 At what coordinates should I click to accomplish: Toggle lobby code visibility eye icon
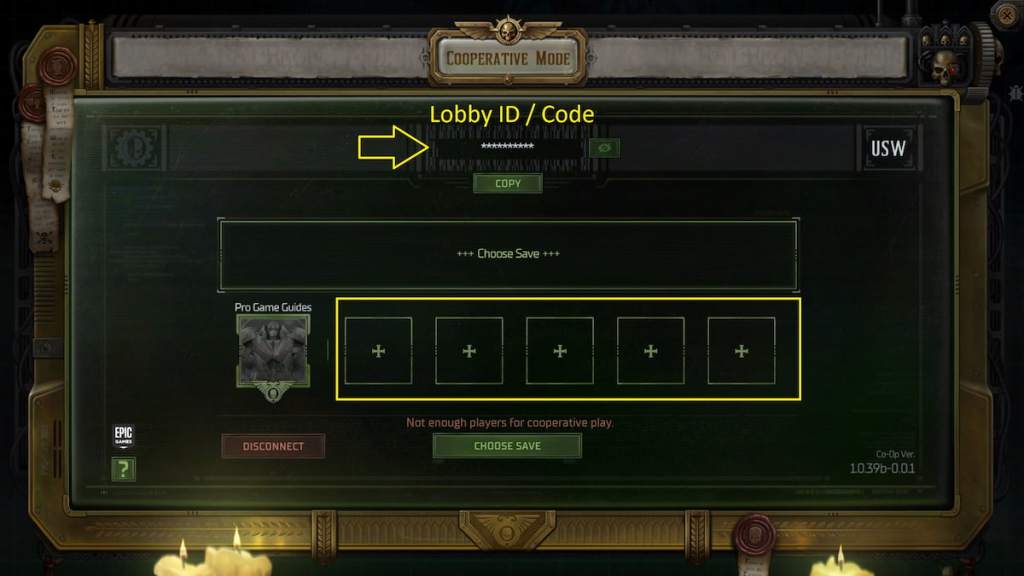tap(604, 148)
